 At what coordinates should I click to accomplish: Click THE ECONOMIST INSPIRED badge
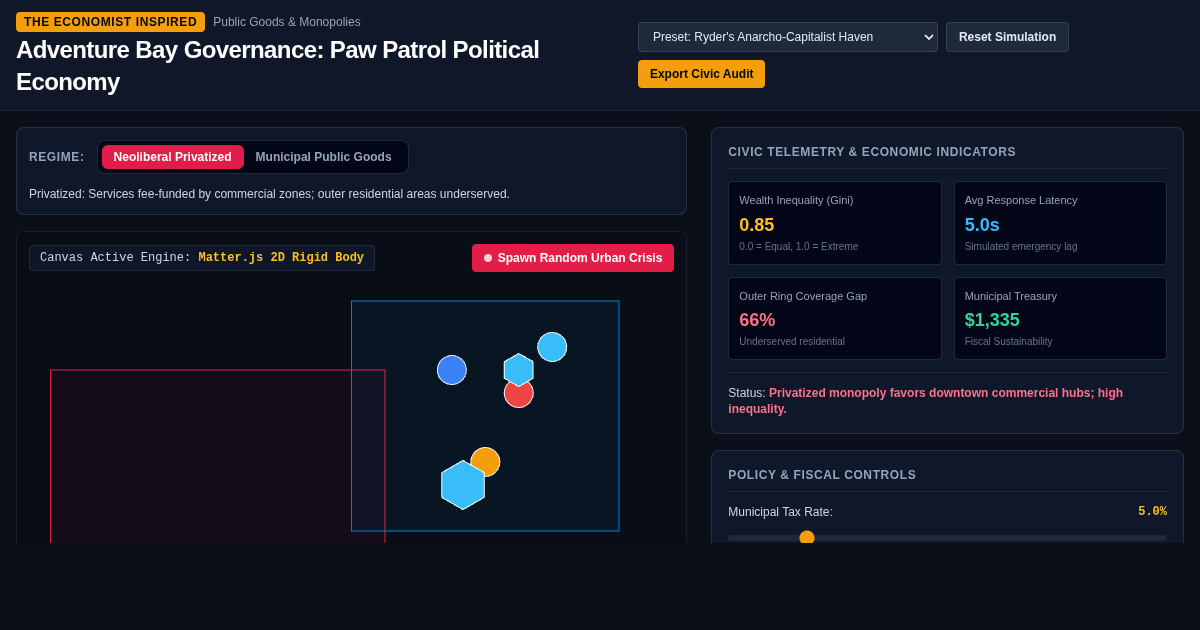pos(110,22)
